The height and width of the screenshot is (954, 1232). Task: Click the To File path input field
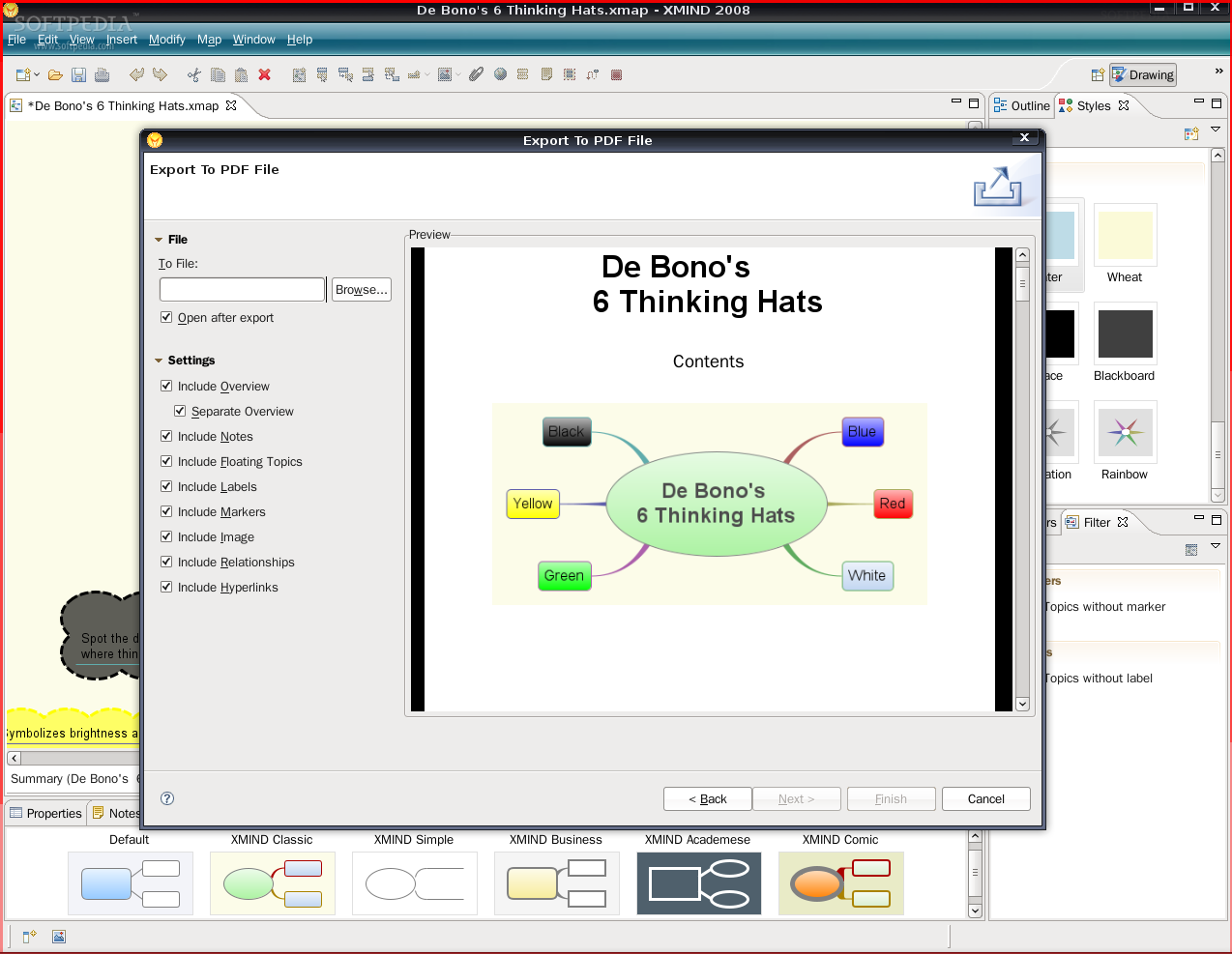point(242,290)
